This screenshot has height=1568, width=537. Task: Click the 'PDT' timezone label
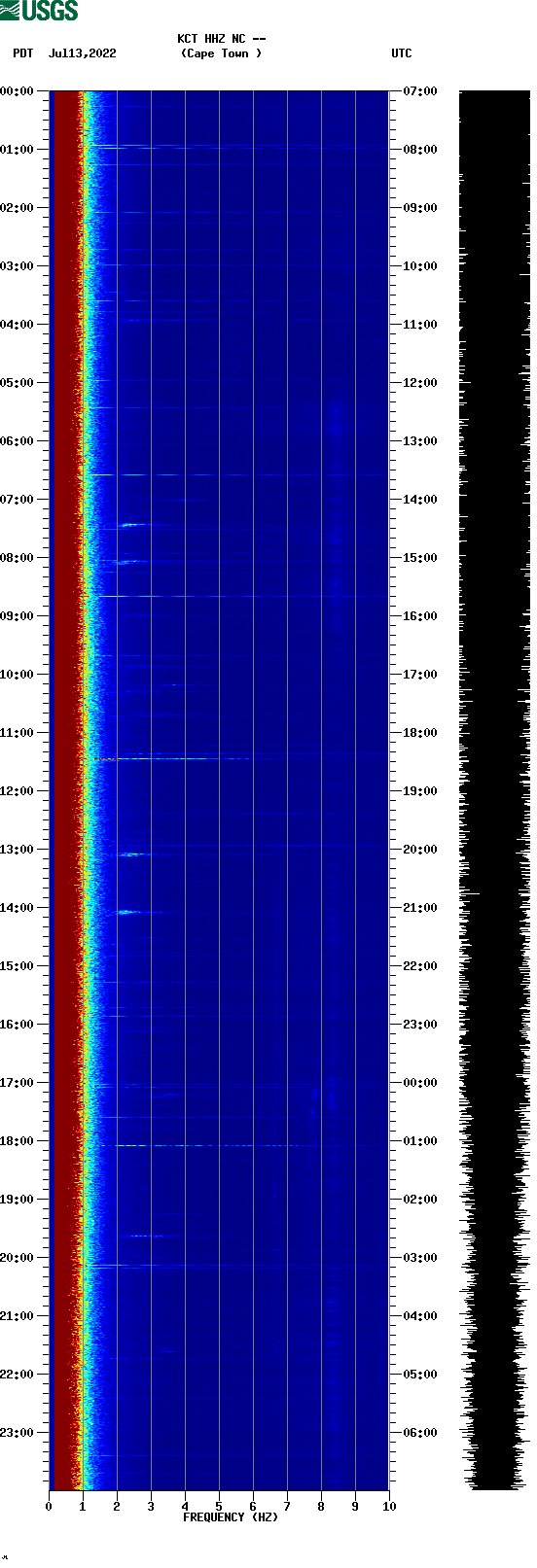click(x=23, y=53)
